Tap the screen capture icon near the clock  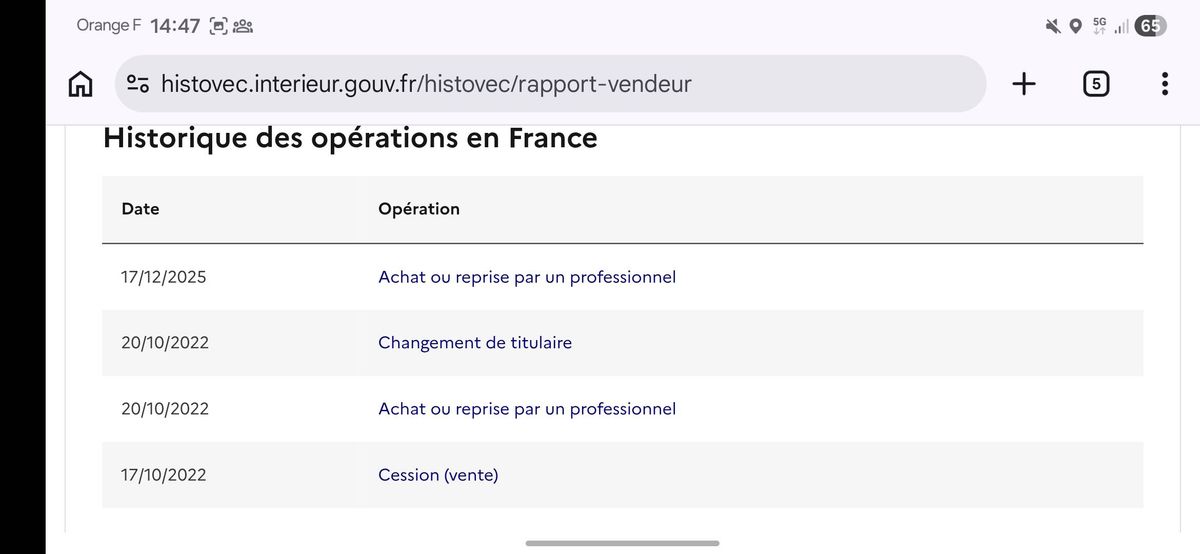218,26
